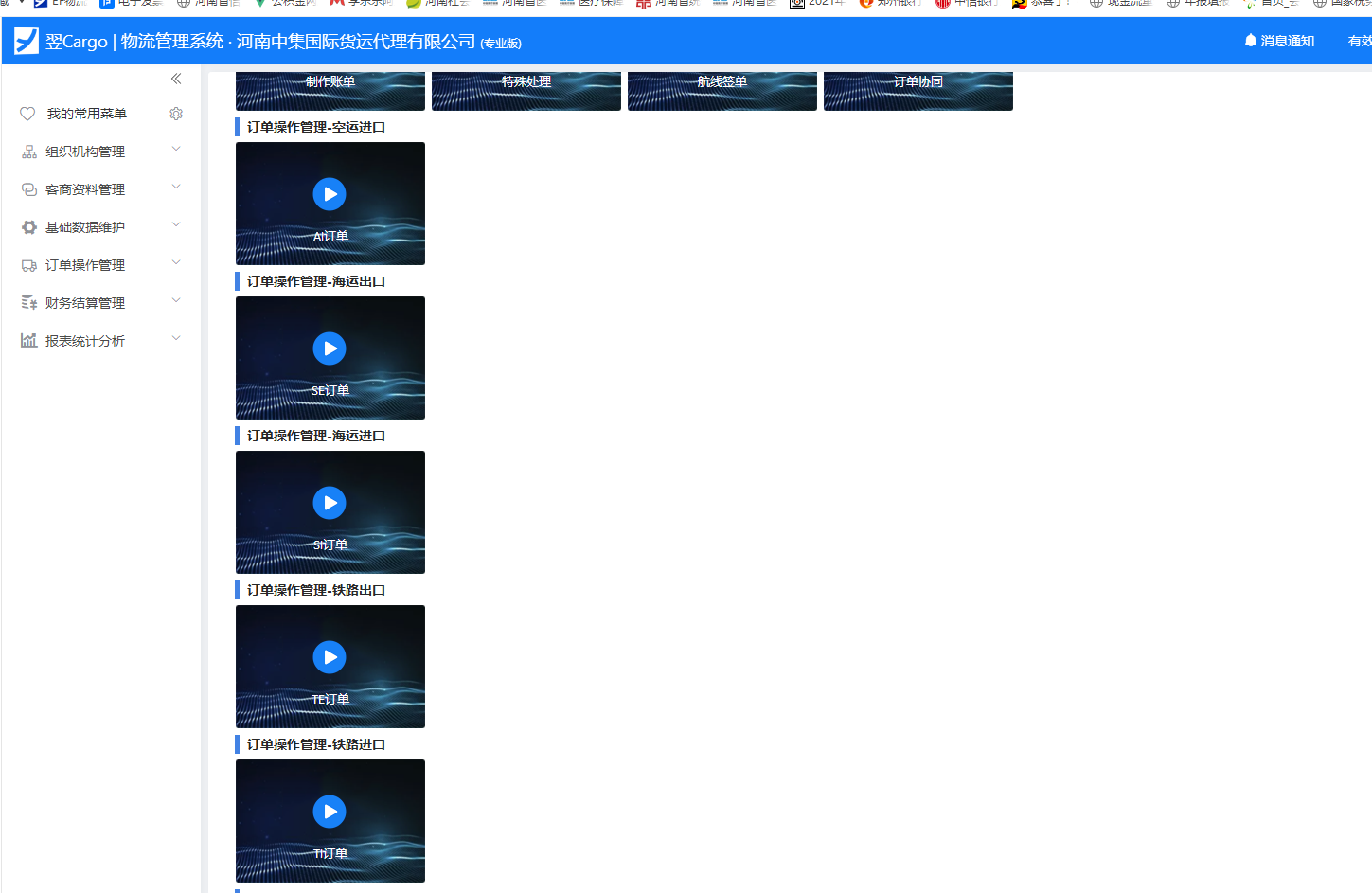Click the AI订单 caption label

coord(330,236)
